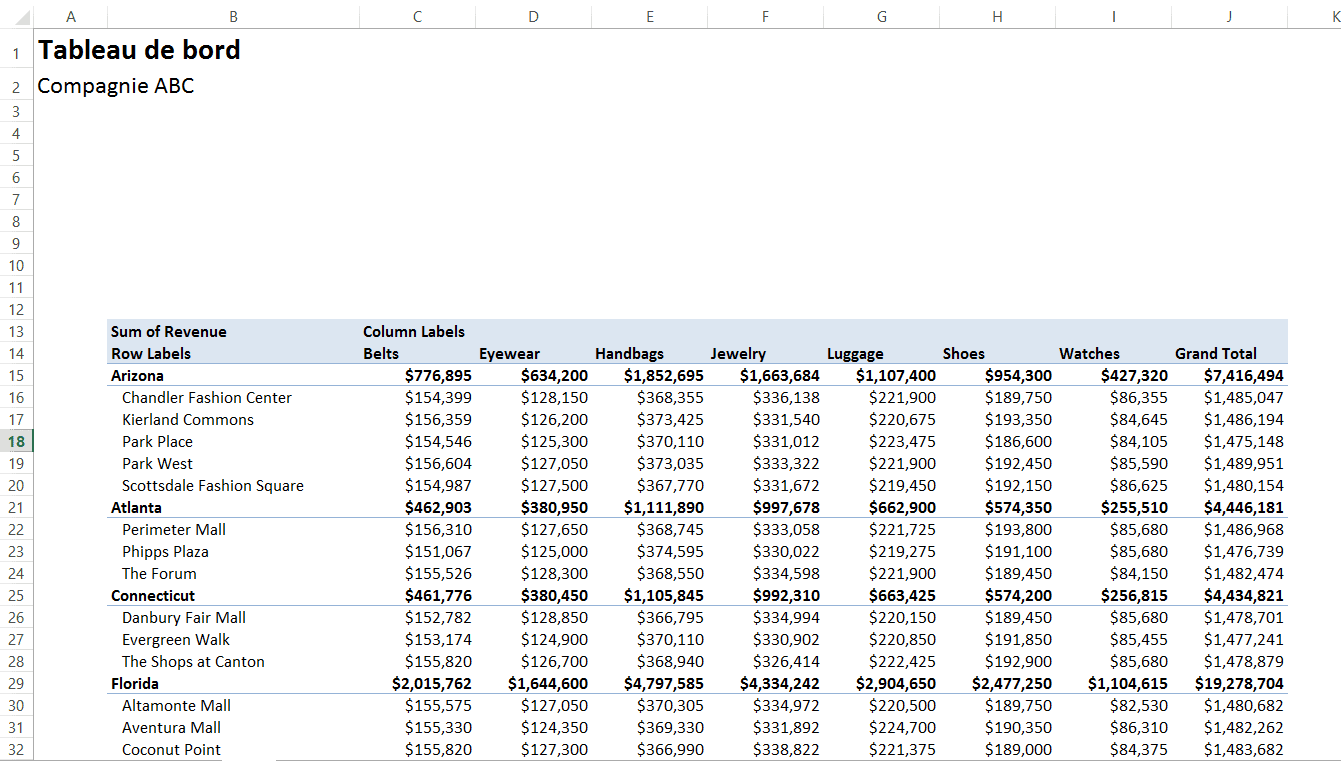
Task: Click the Atlanta group row label
Action: coord(136,507)
